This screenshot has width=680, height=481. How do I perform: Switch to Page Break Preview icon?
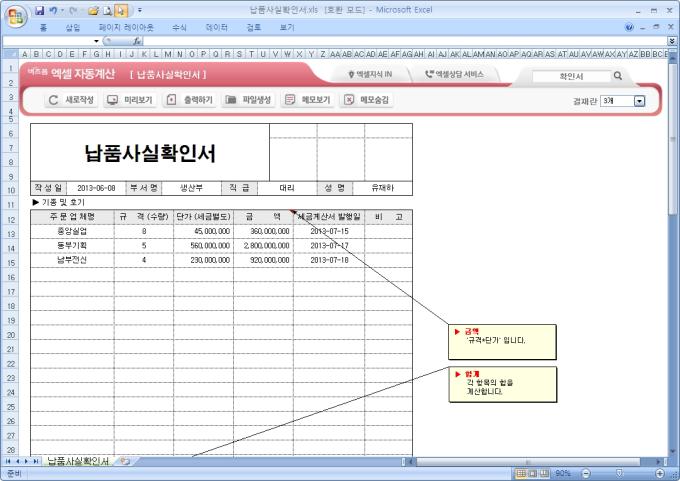click(544, 473)
